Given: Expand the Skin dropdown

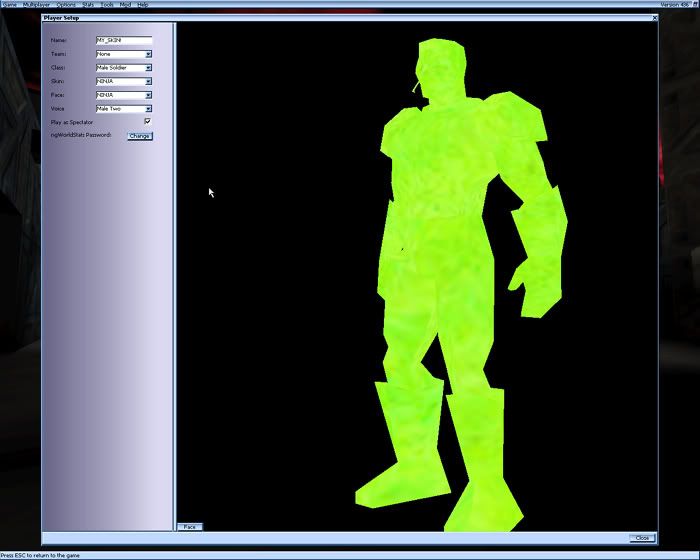Looking at the screenshot, I should click(x=148, y=81).
